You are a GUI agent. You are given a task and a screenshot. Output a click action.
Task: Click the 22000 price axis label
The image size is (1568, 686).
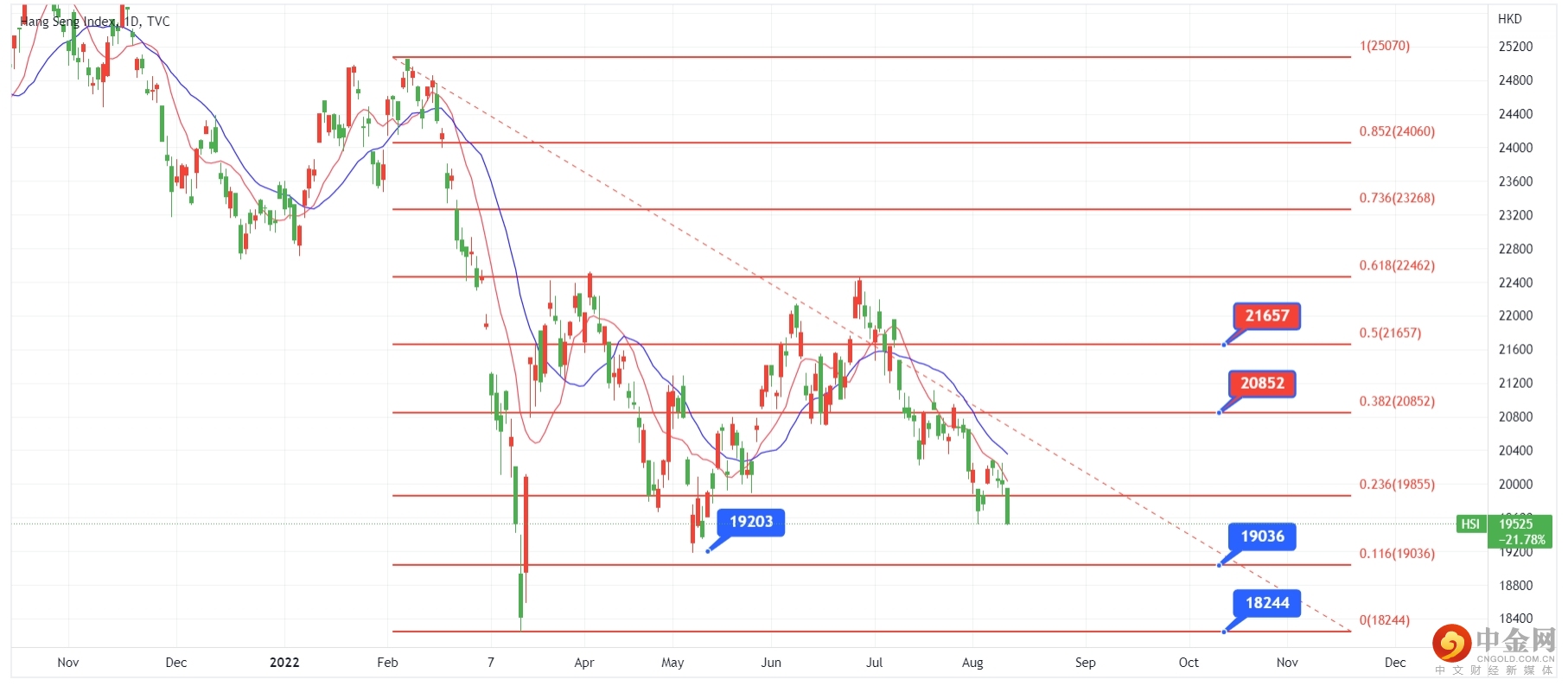coord(1515,315)
